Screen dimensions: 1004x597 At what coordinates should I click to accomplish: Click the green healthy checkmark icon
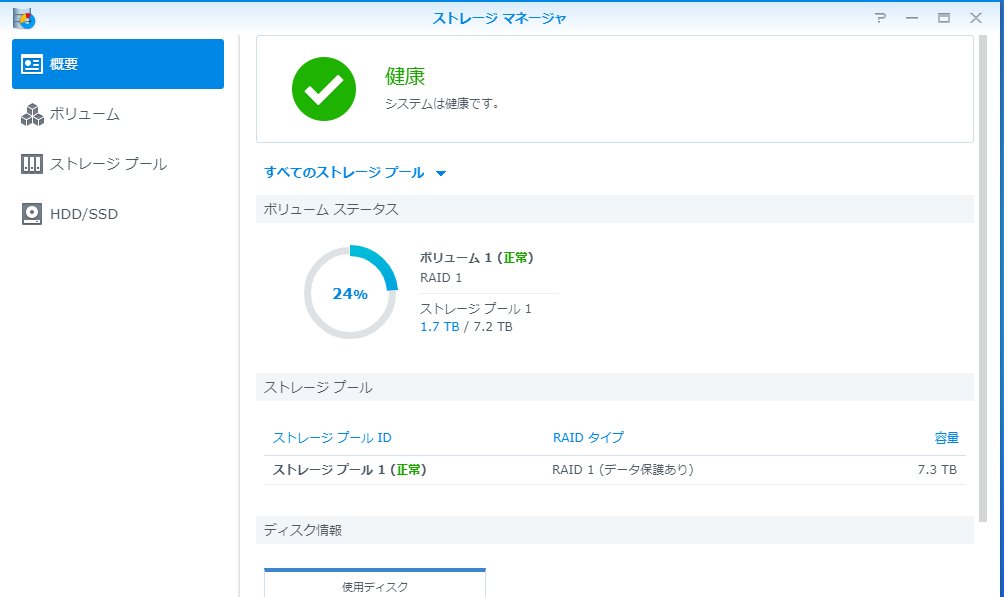(x=324, y=89)
